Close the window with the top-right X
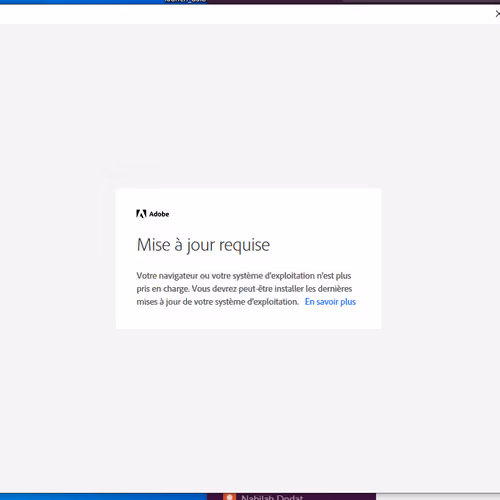500x500 pixels. (x=497, y=14)
